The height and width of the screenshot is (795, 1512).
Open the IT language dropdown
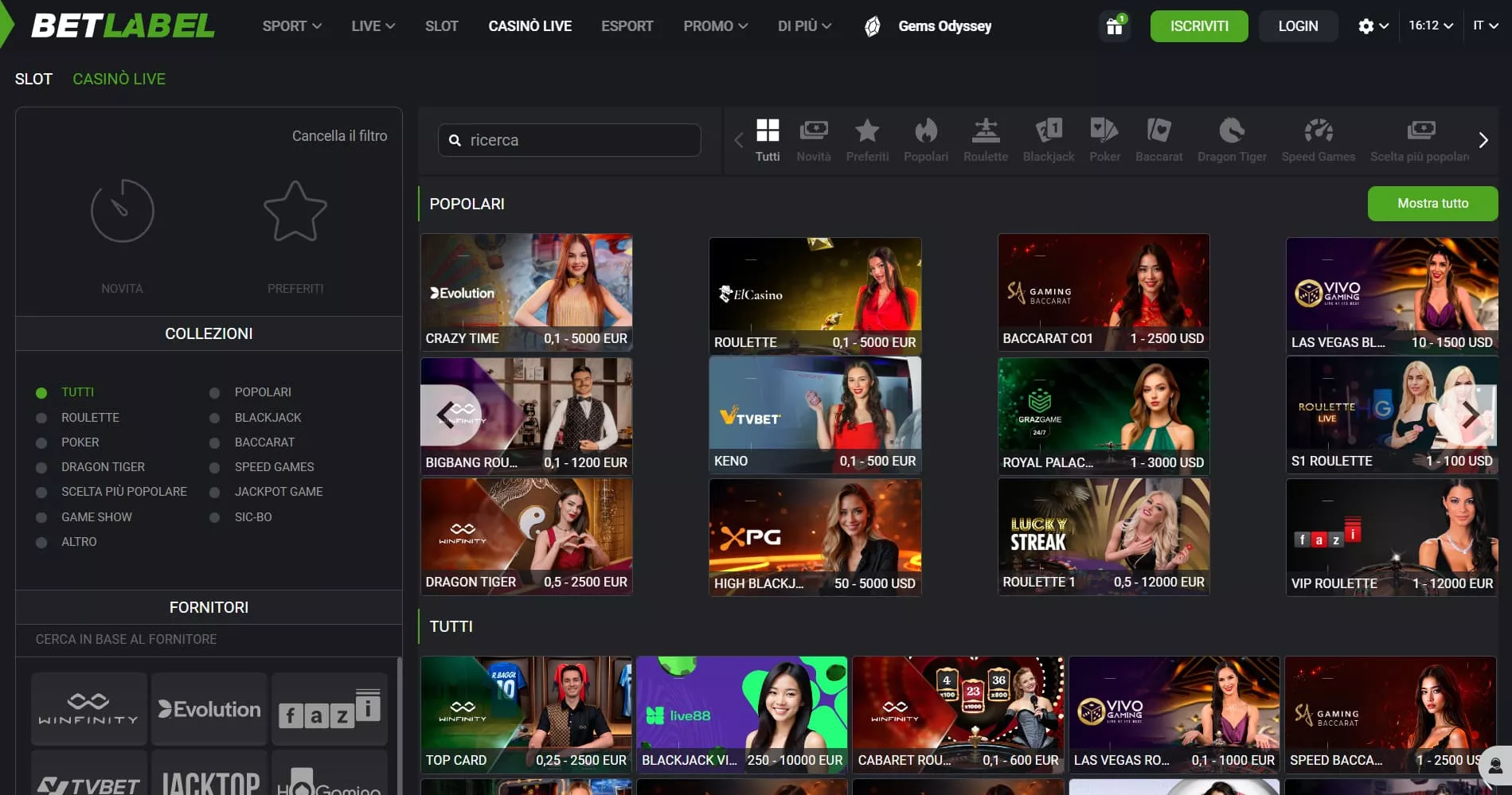click(x=1486, y=25)
